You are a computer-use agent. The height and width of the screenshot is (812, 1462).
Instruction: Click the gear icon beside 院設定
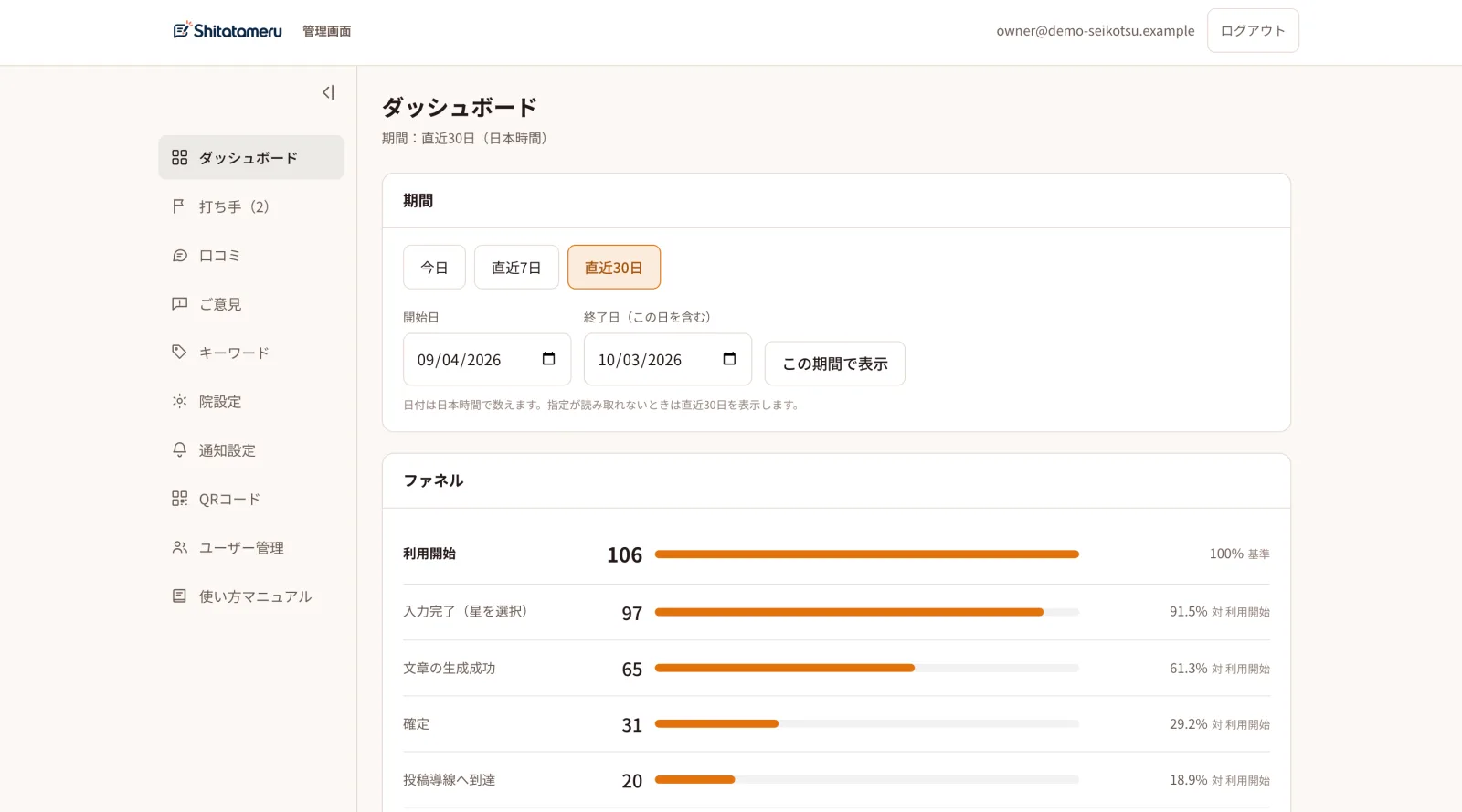(180, 402)
